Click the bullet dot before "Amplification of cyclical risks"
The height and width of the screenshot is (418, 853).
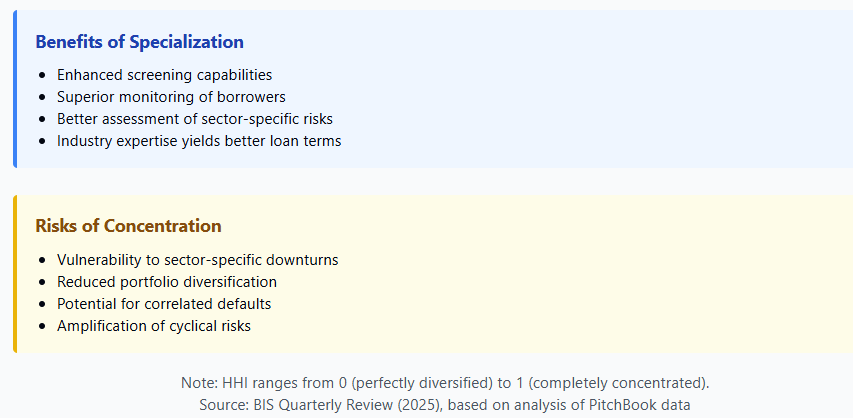(40, 327)
